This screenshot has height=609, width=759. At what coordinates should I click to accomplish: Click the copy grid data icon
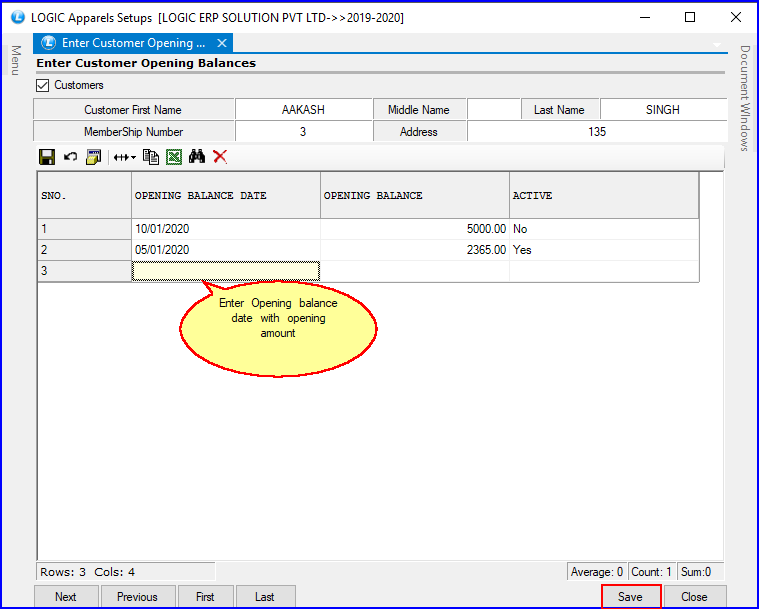[151, 157]
